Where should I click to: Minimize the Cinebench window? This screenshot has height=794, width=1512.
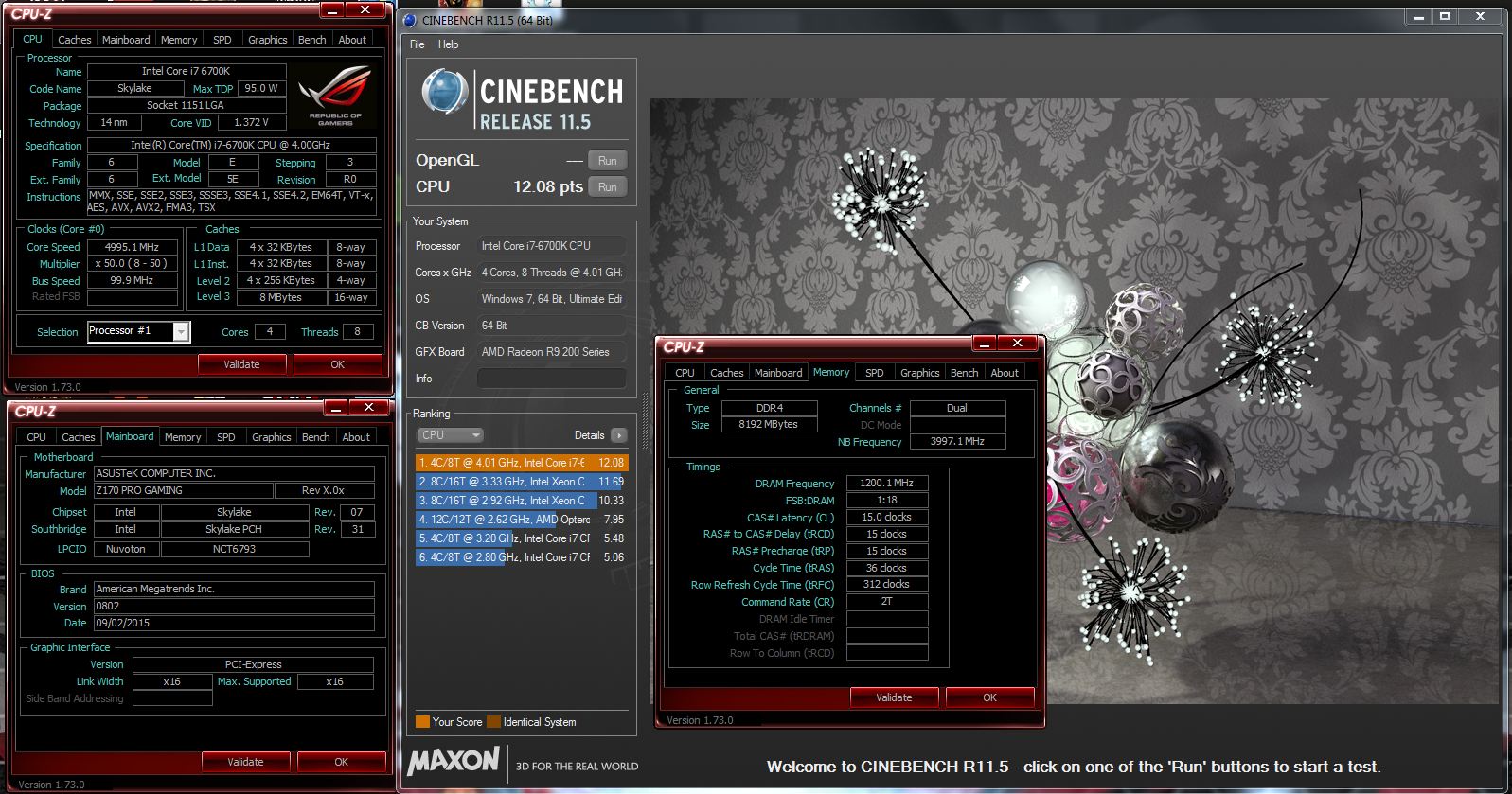click(1417, 16)
